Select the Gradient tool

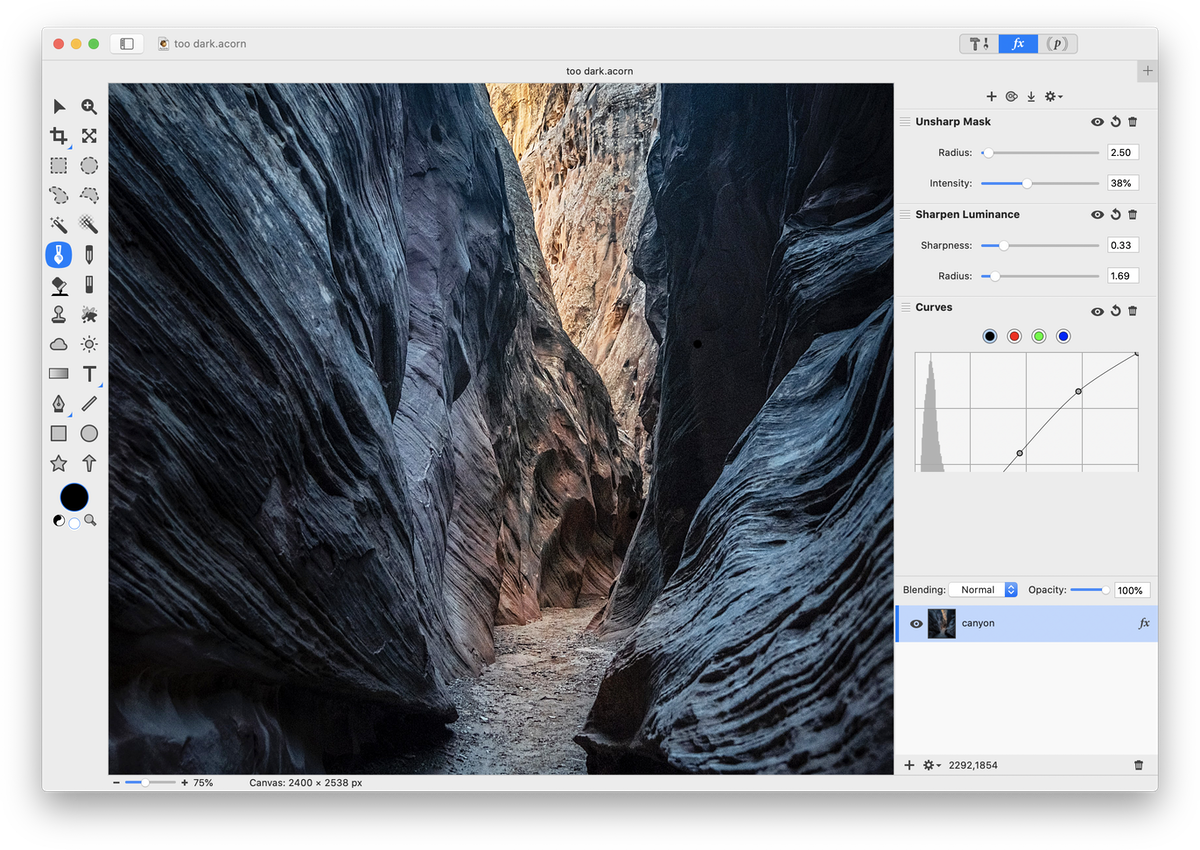[x=59, y=374]
